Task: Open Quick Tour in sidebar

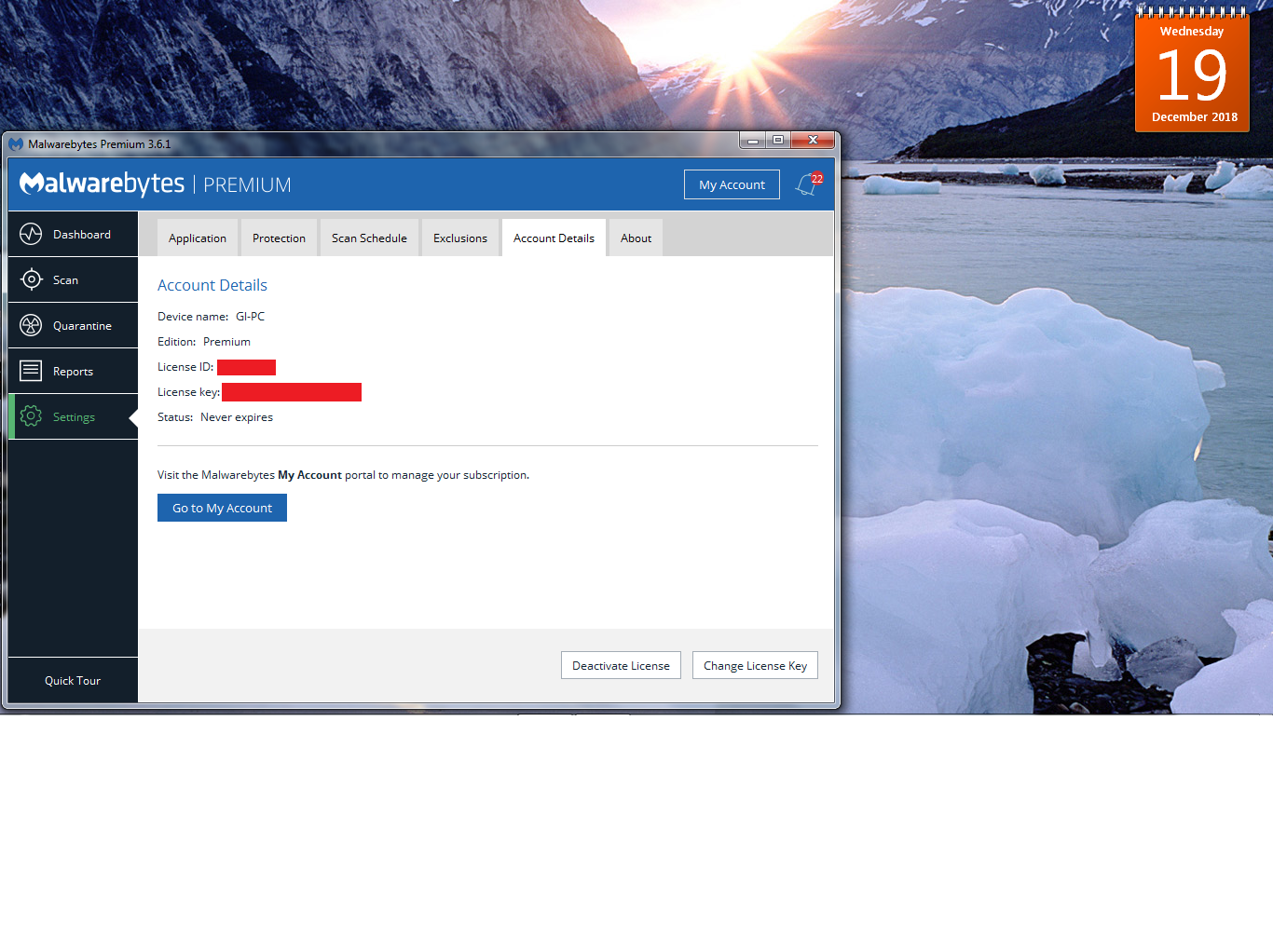Action: click(73, 680)
